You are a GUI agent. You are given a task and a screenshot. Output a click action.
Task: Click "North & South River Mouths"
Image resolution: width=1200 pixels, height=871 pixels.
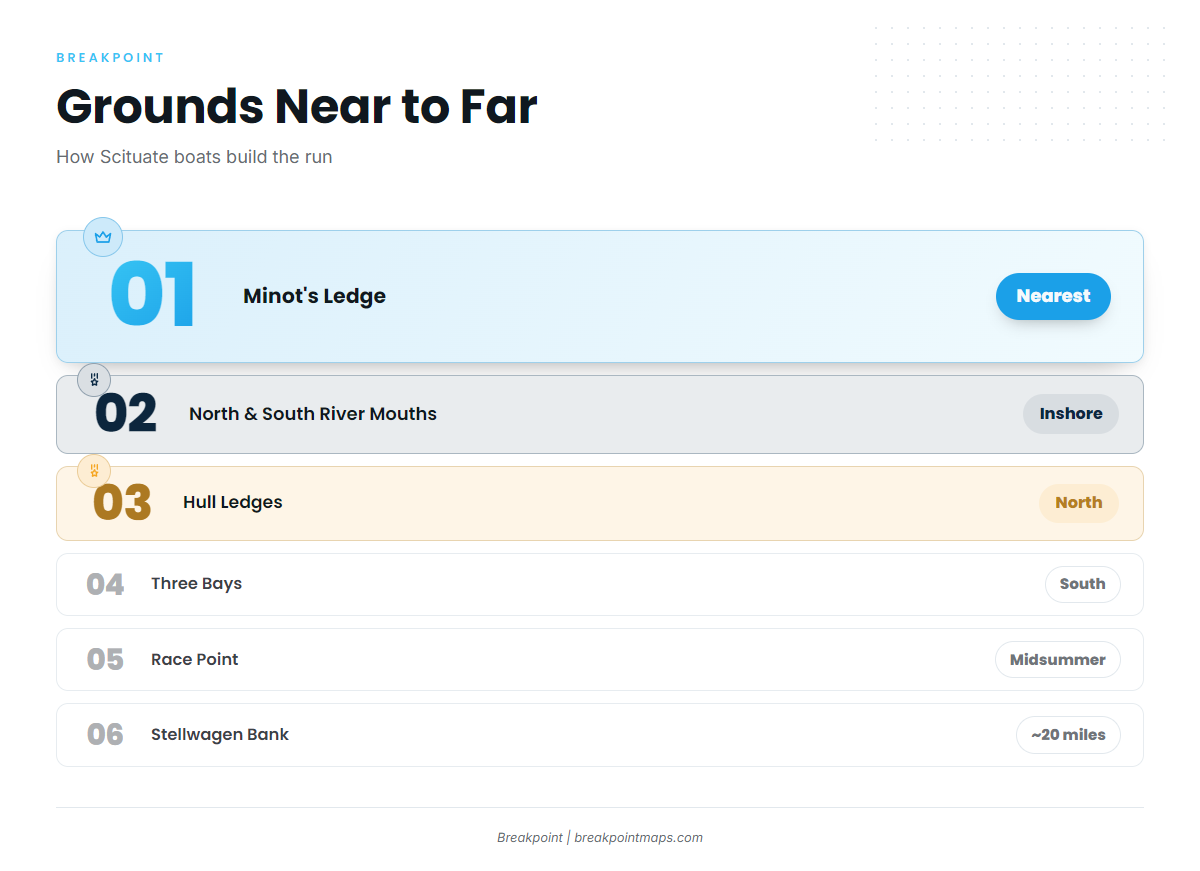pos(313,414)
